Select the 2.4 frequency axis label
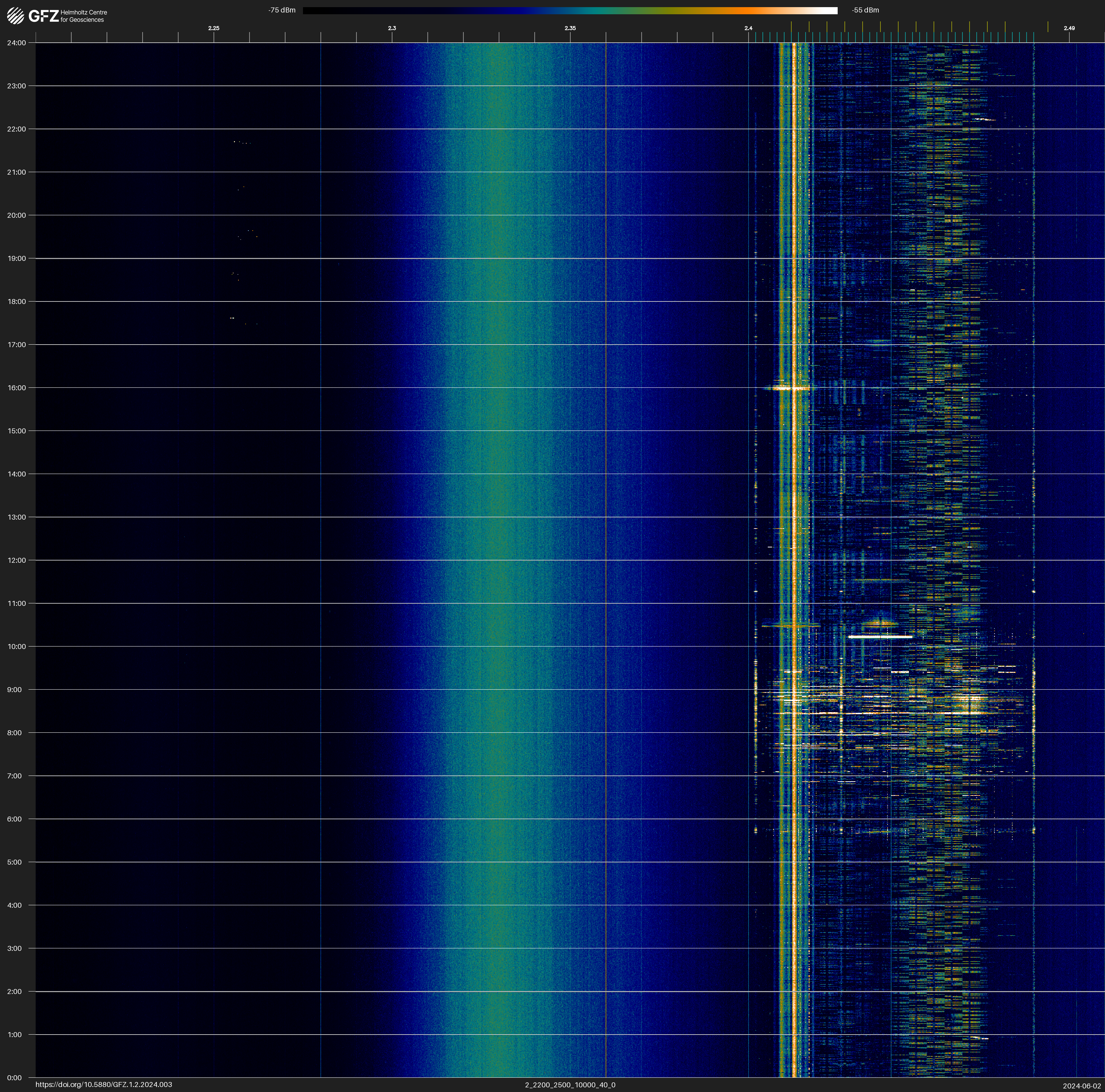The height and width of the screenshot is (1092, 1105). [x=748, y=28]
